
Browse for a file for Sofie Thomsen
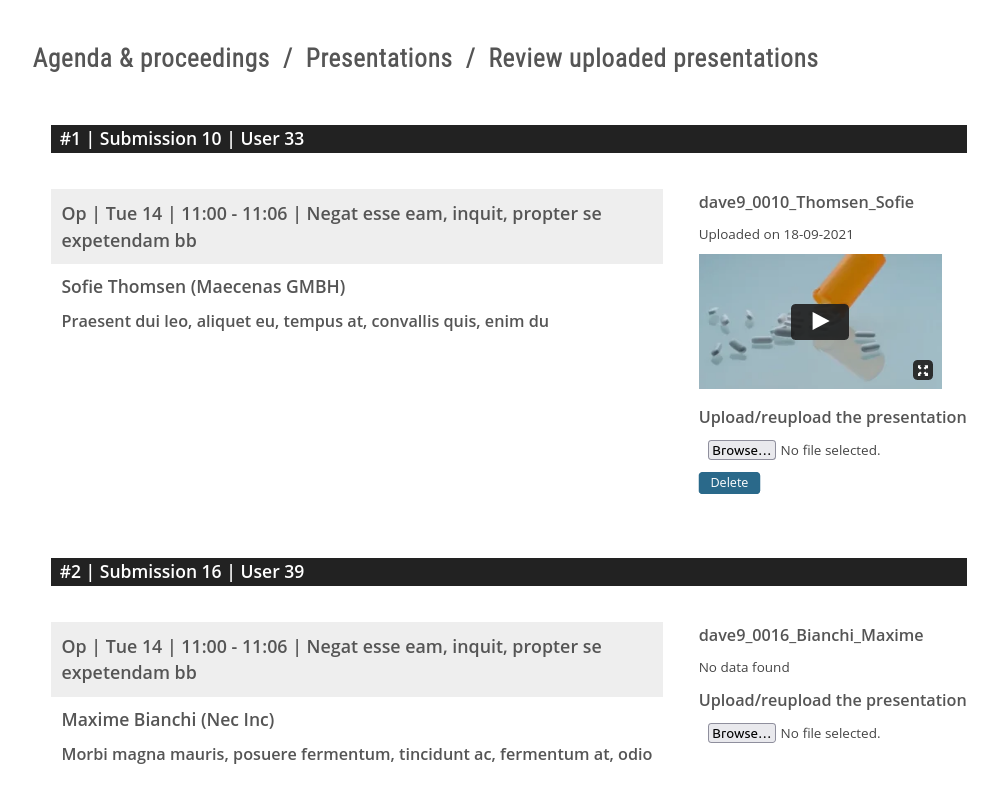click(741, 450)
